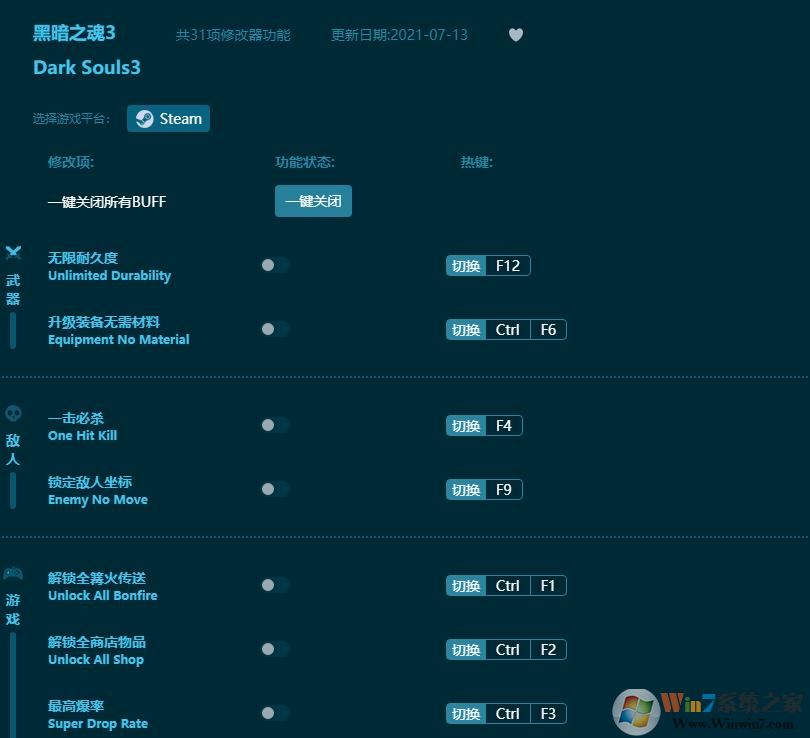Screen dimensions: 810x738
Task: Turn on One Hit Kill switch
Action: coord(275,425)
